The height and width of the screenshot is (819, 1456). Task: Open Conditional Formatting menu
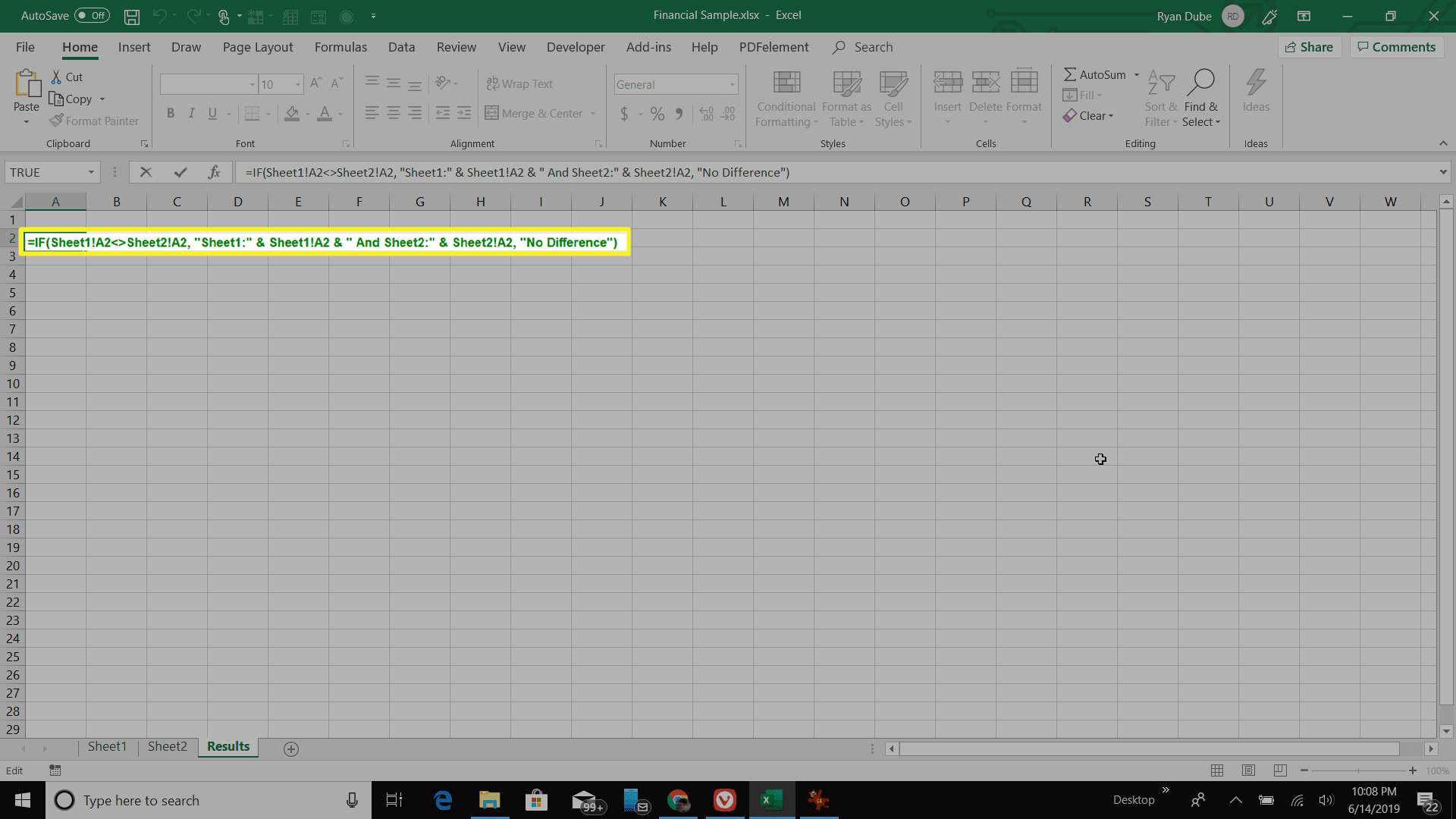[785, 97]
